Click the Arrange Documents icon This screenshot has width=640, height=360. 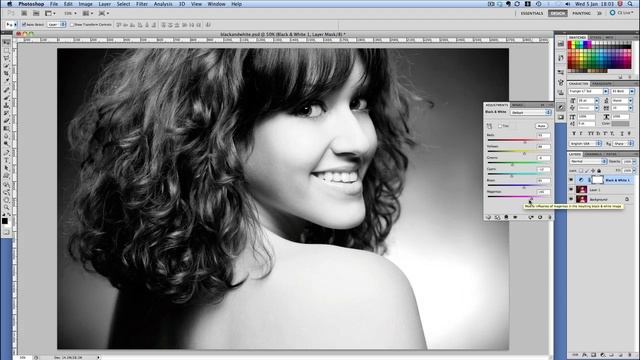pos(87,13)
